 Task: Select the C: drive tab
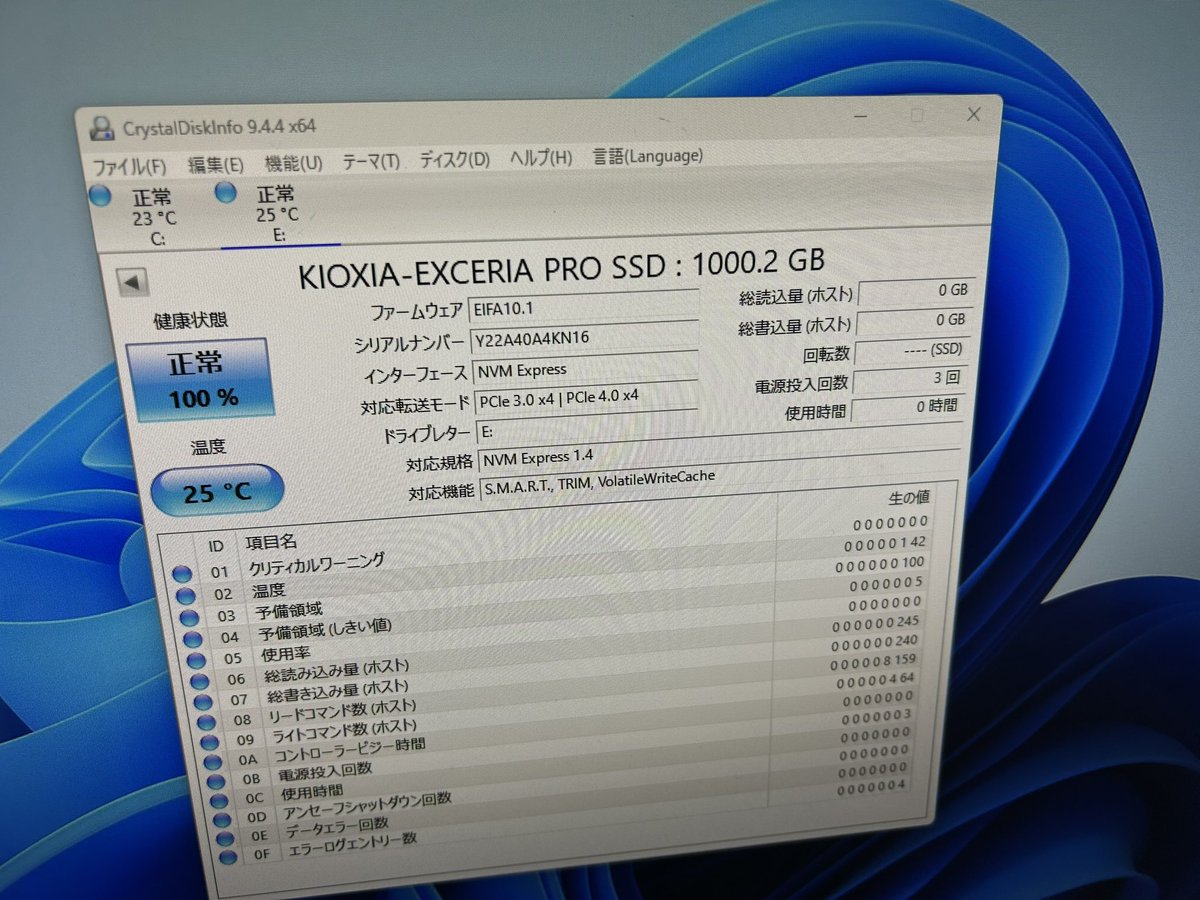point(155,217)
